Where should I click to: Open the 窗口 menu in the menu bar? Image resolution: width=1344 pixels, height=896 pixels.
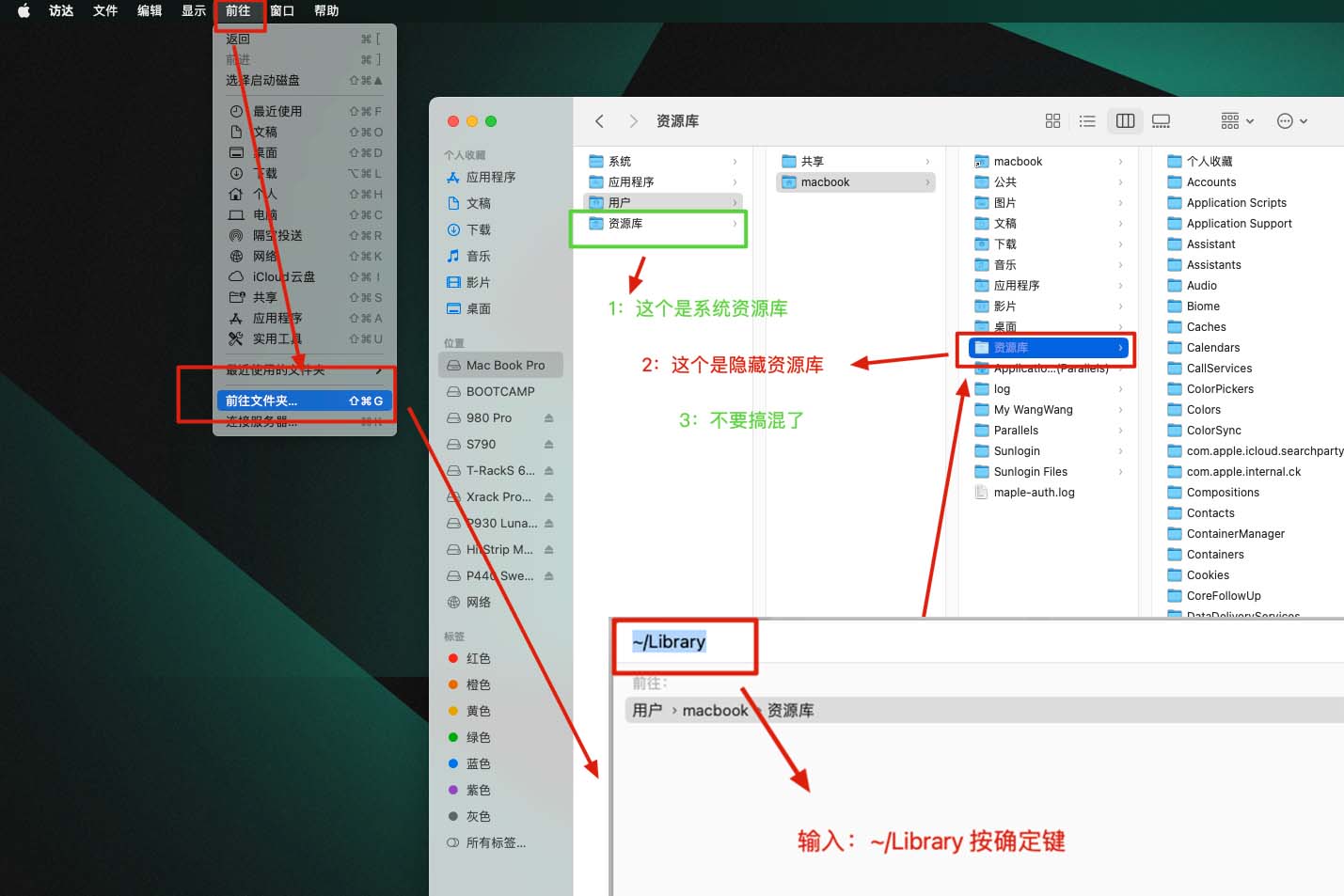281,10
